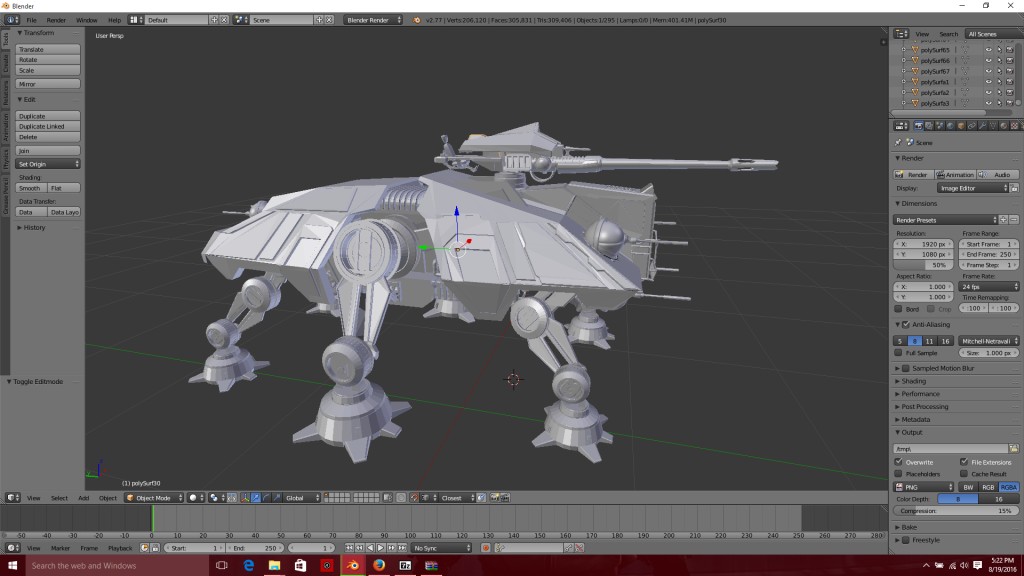Click the Compression percentage slider

pyautogui.click(x=956, y=510)
